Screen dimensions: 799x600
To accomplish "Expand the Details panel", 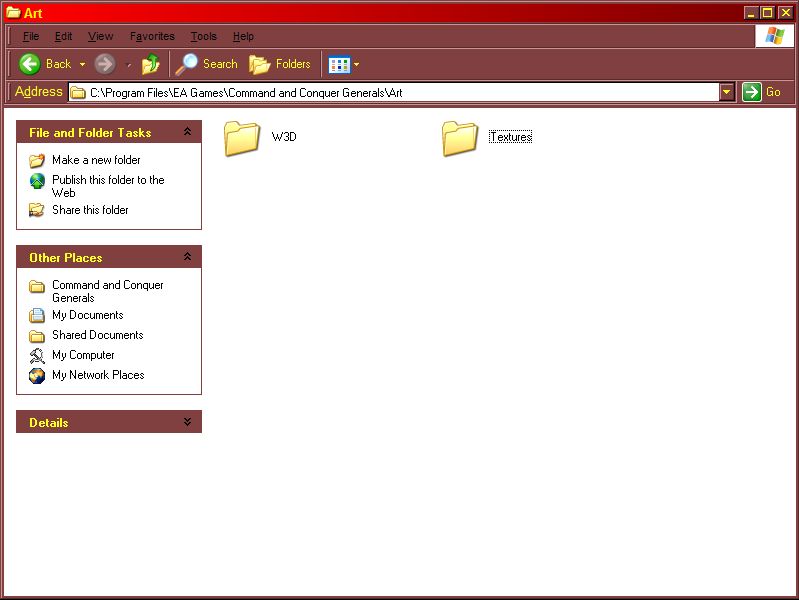I will tap(187, 422).
